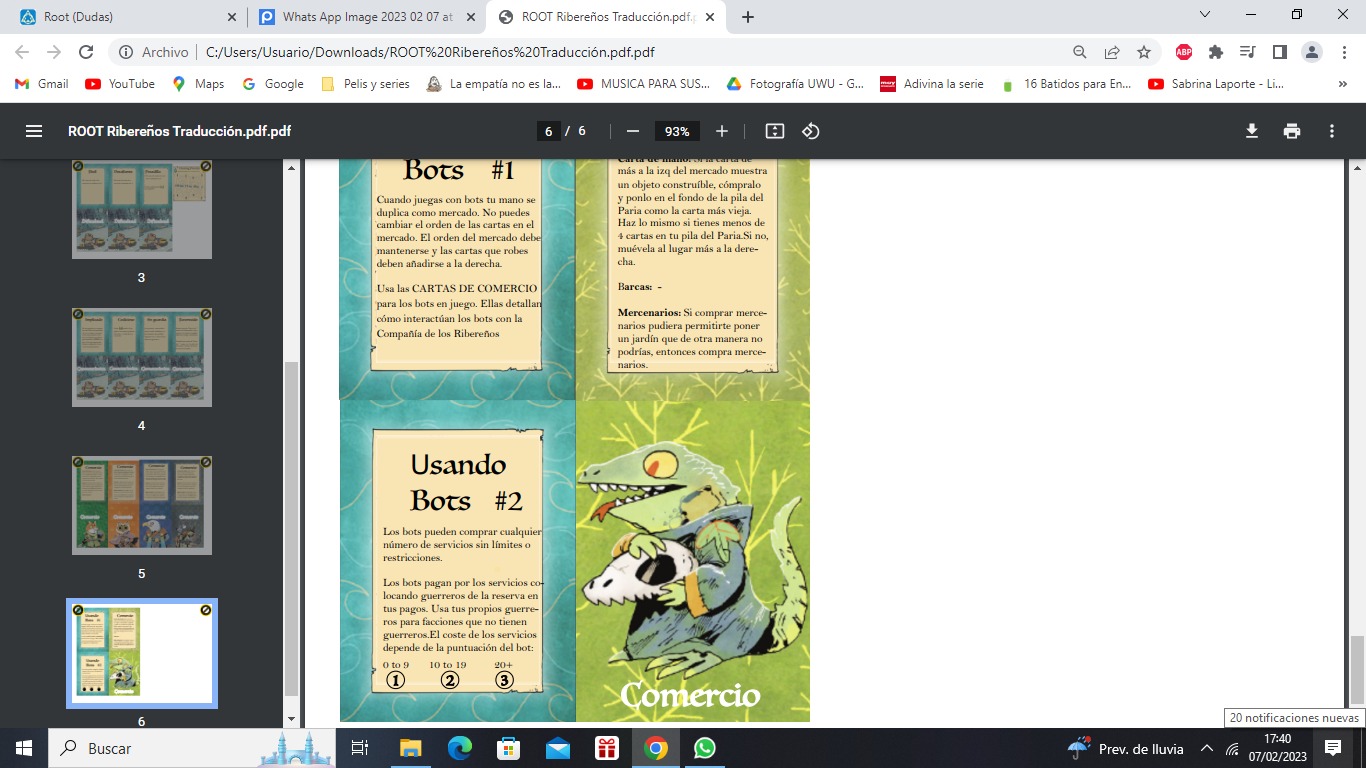The width and height of the screenshot is (1366, 768).
Task: Download the PDF file
Action: click(x=1252, y=131)
